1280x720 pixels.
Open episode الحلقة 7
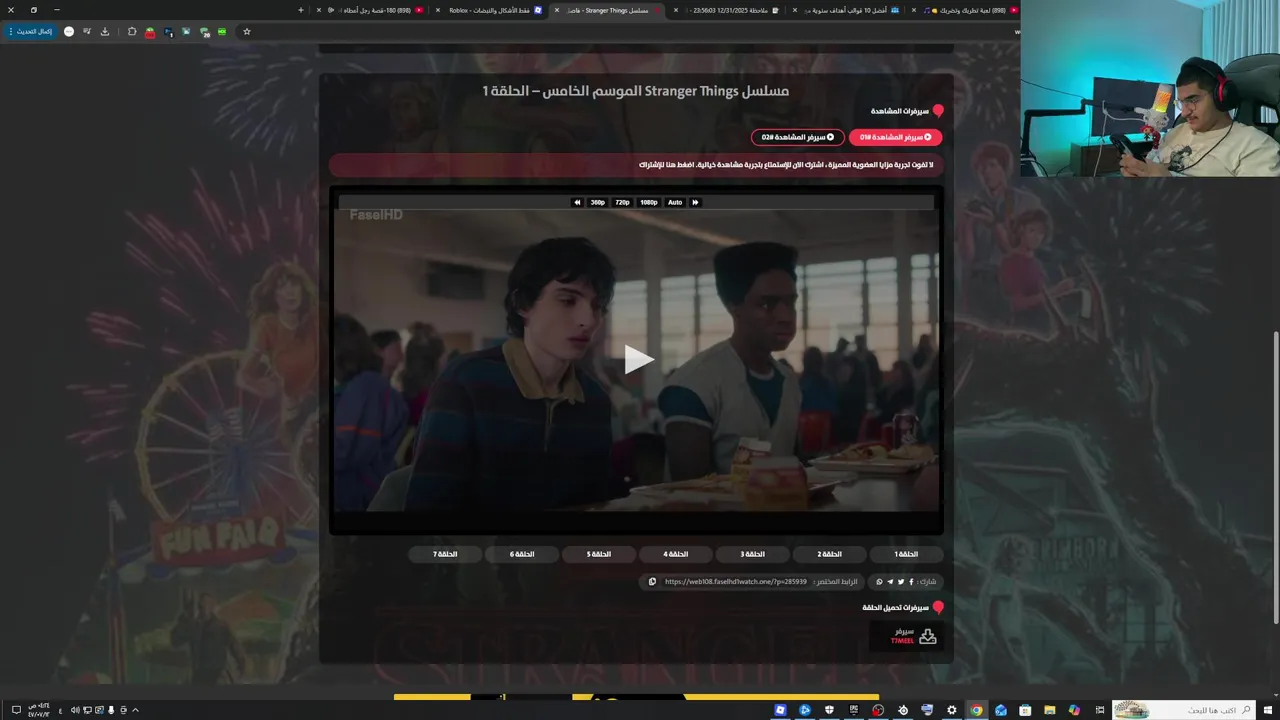click(444, 554)
